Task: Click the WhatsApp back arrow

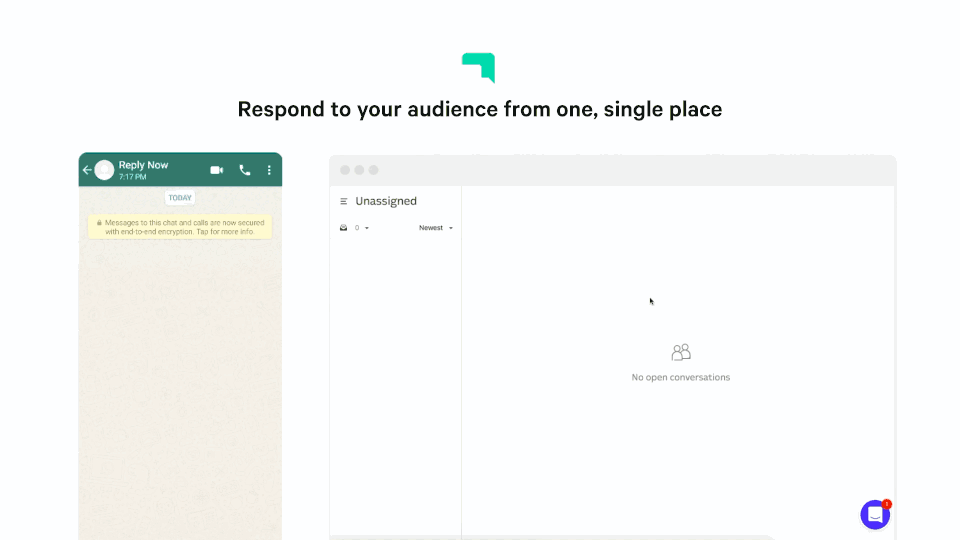Action: point(87,170)
